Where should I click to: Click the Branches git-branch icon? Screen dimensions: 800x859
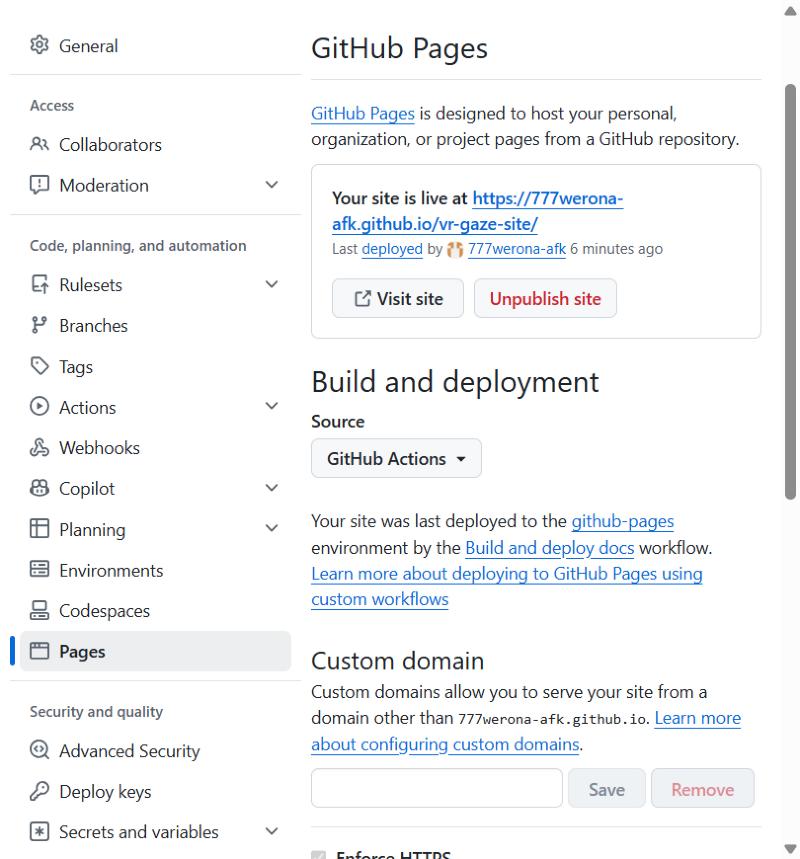39,325
